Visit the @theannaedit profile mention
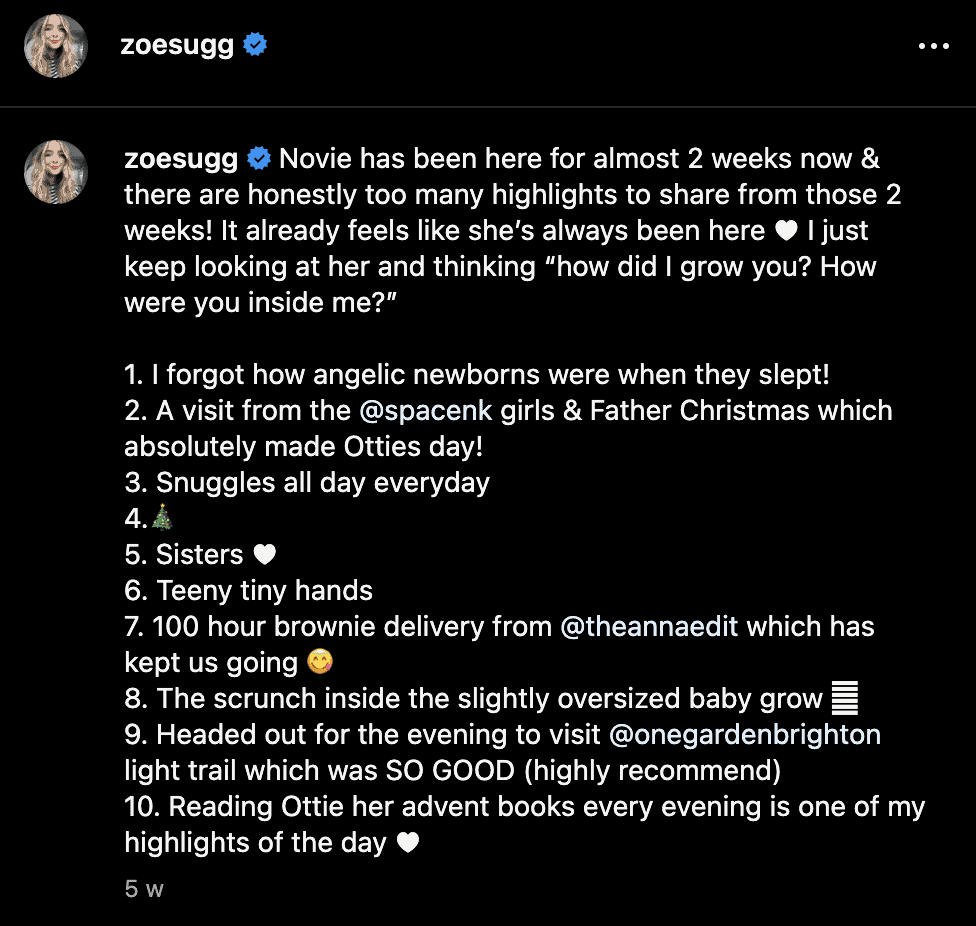976x926 pixels. point(650,626)
